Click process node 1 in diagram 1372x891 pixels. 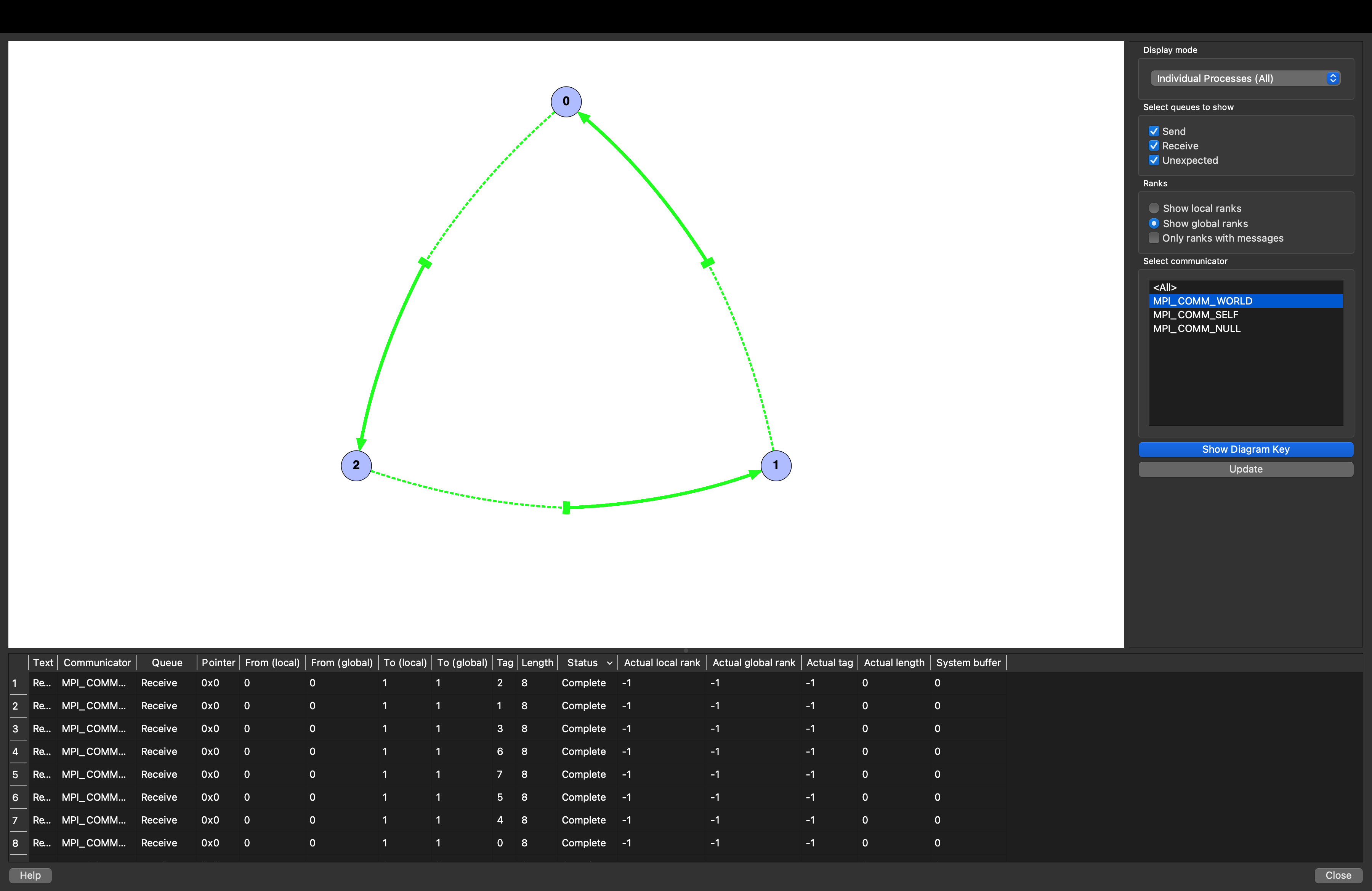(x=775, y=465)
